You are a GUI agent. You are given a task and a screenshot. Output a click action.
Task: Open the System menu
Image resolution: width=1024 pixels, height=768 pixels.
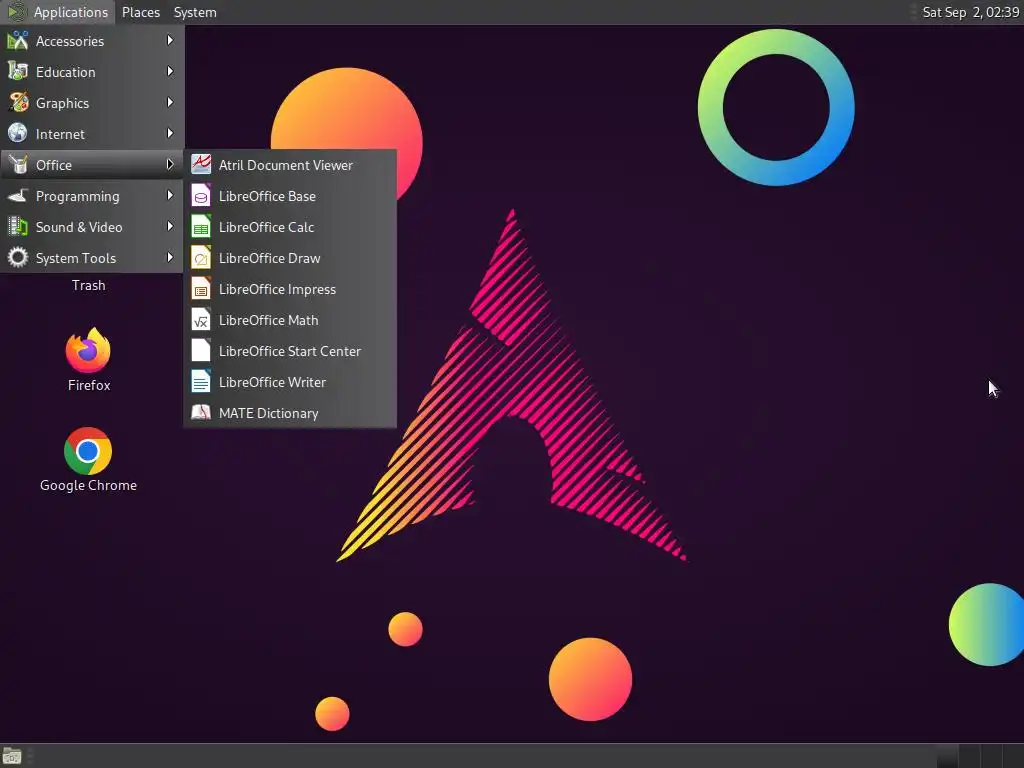(x=195, y=12)
